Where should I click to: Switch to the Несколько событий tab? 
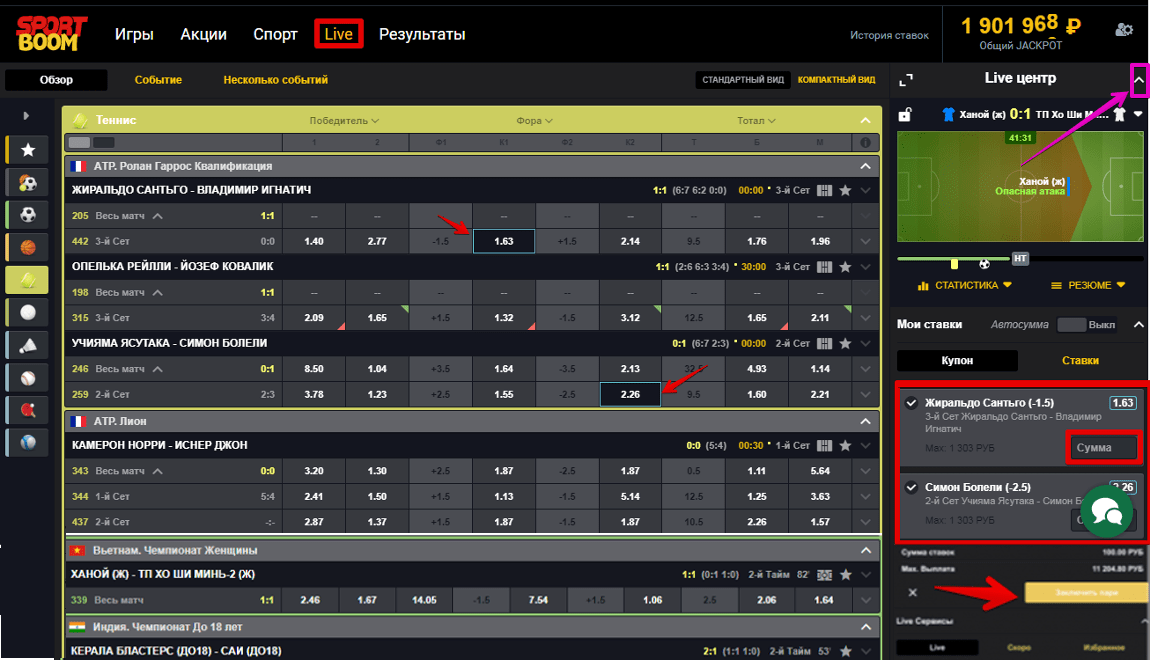pyautogui.click(x=276, y=79)
